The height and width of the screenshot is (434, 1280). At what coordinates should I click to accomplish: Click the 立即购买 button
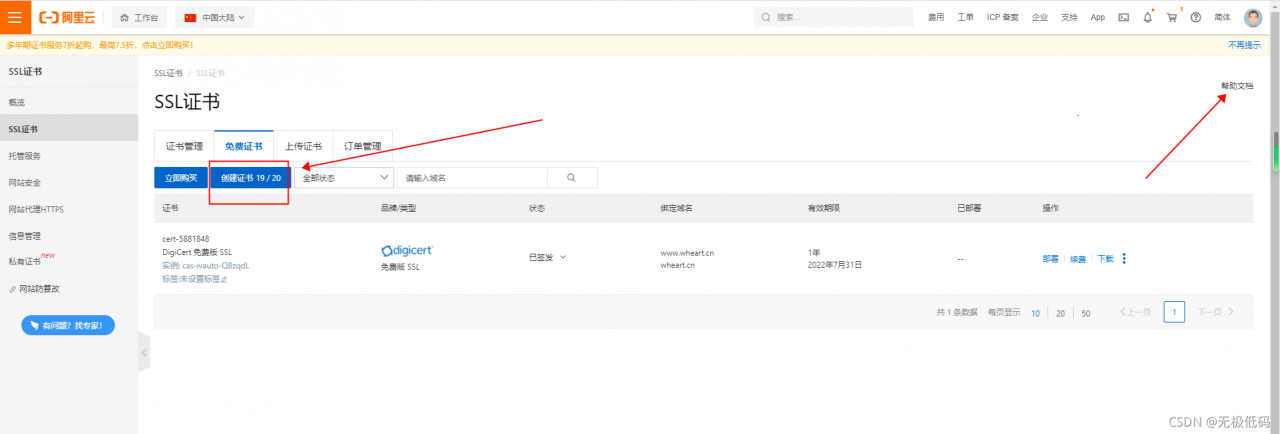[180, 177]
